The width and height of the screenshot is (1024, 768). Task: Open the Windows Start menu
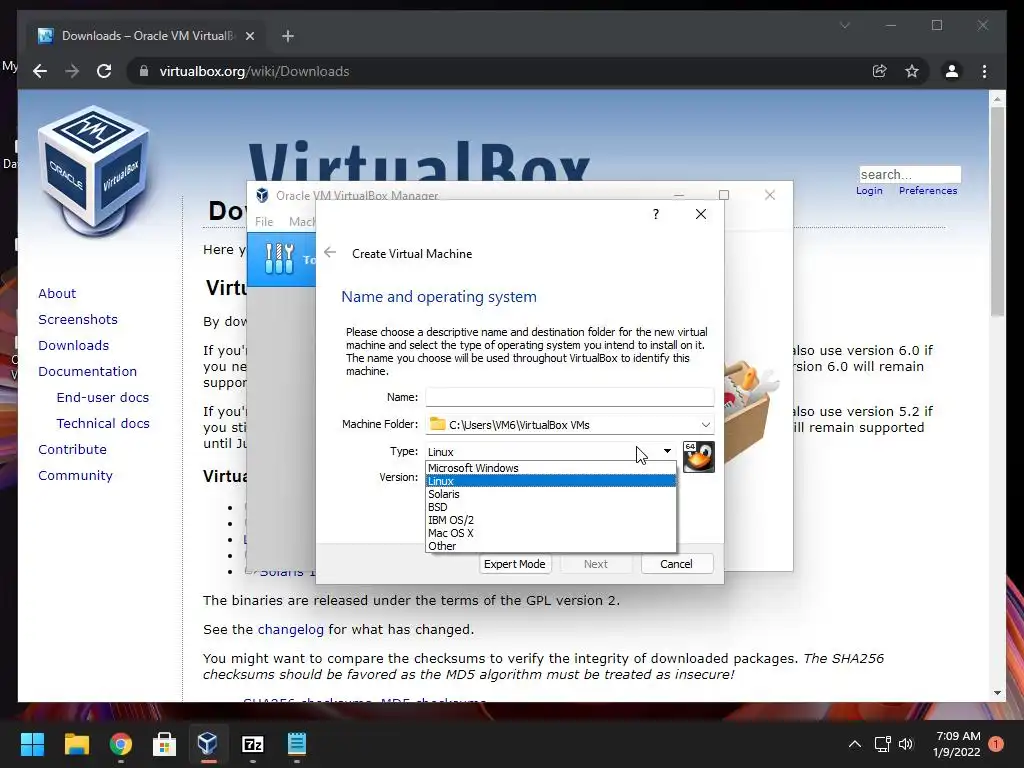32,744
